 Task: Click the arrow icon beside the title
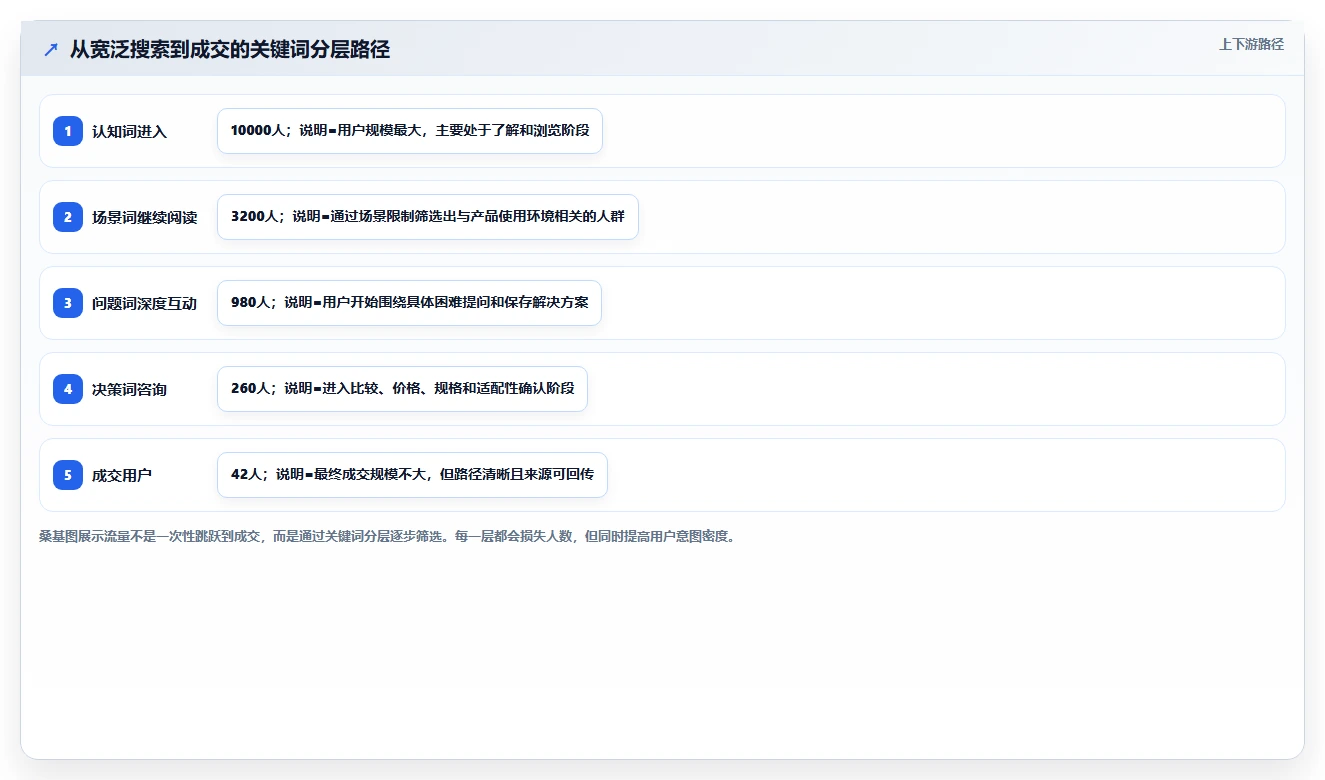50,49
